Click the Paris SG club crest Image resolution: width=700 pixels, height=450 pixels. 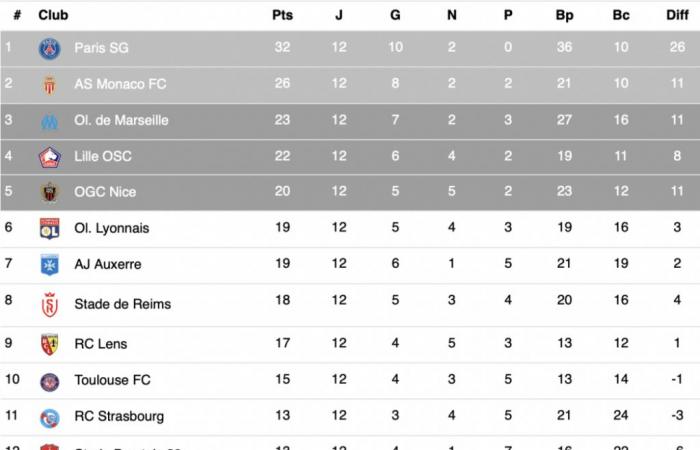click(x=49, y=48)
